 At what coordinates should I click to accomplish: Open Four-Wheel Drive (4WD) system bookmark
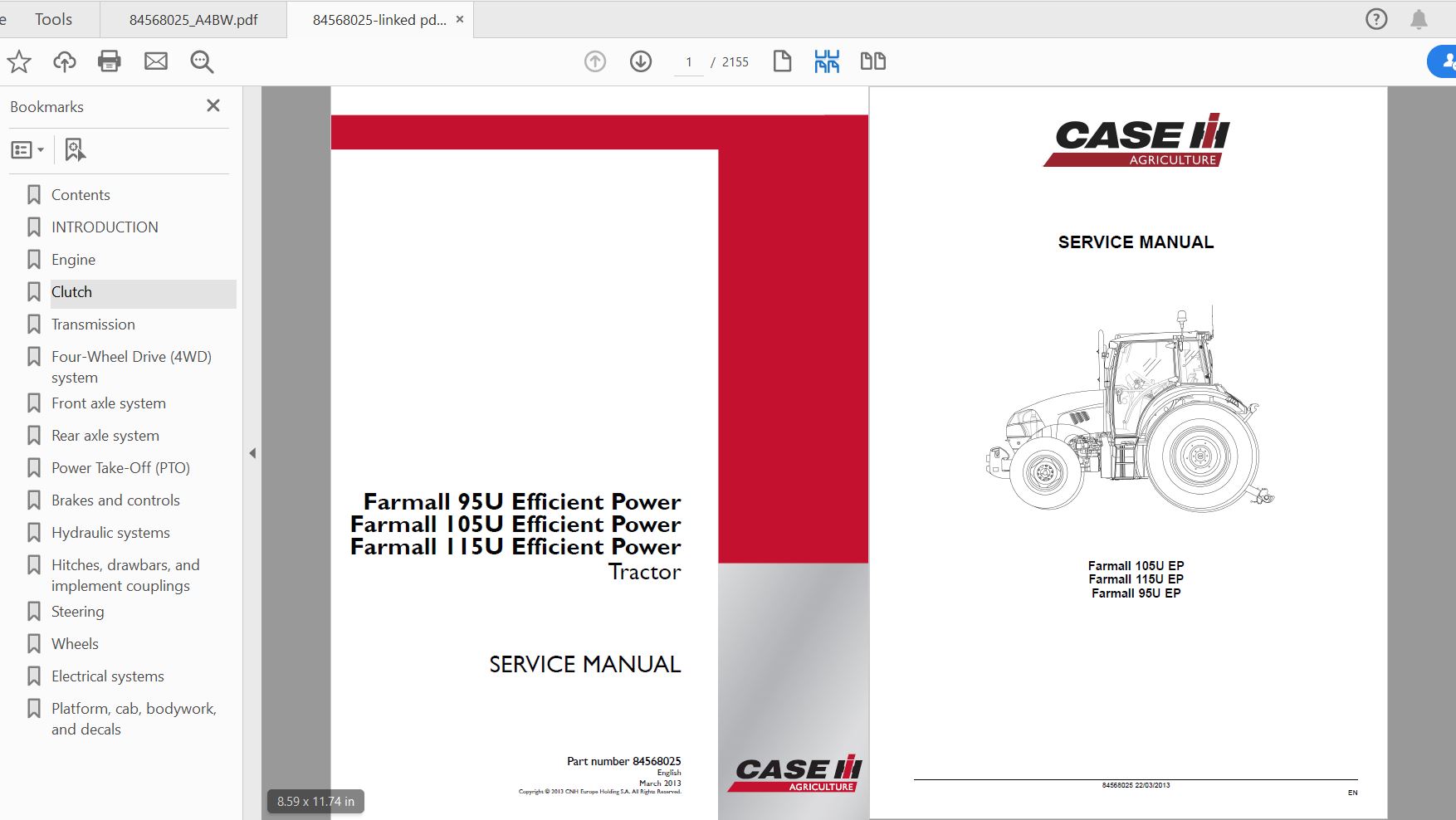(x=131, y=367)
